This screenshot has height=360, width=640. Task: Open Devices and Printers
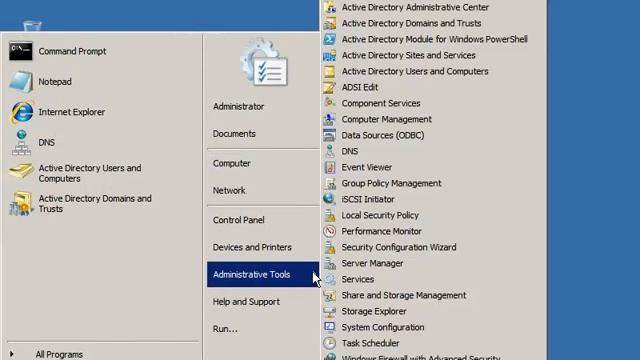[252, 247]
